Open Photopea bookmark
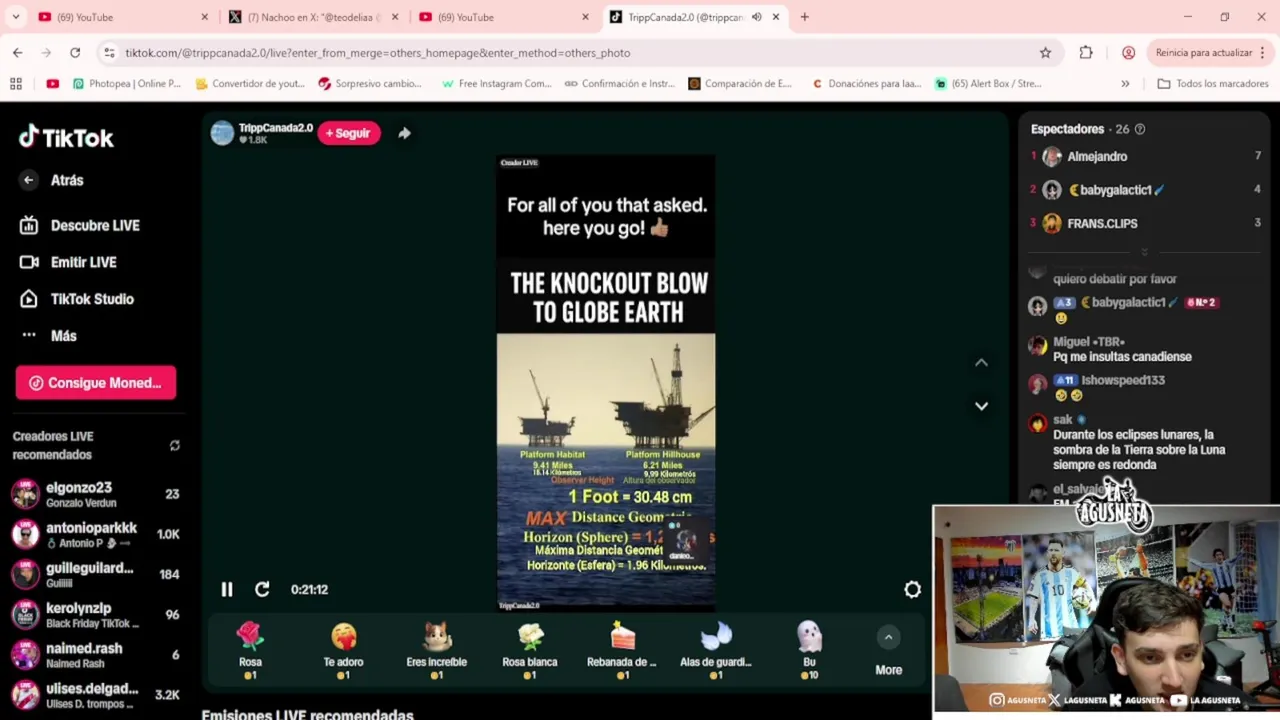1280x720 pixels. point(126,83)
